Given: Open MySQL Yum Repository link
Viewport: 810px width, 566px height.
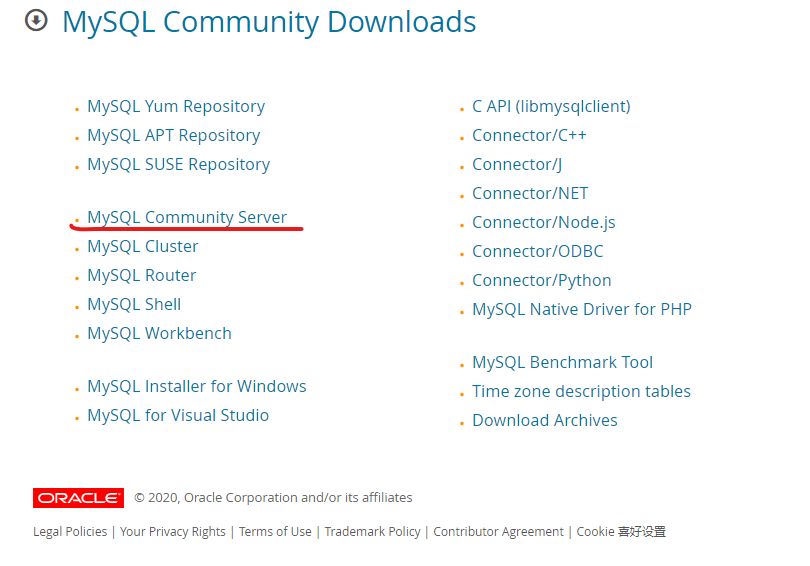Looking at the screenshot, I should click(176, 106).
